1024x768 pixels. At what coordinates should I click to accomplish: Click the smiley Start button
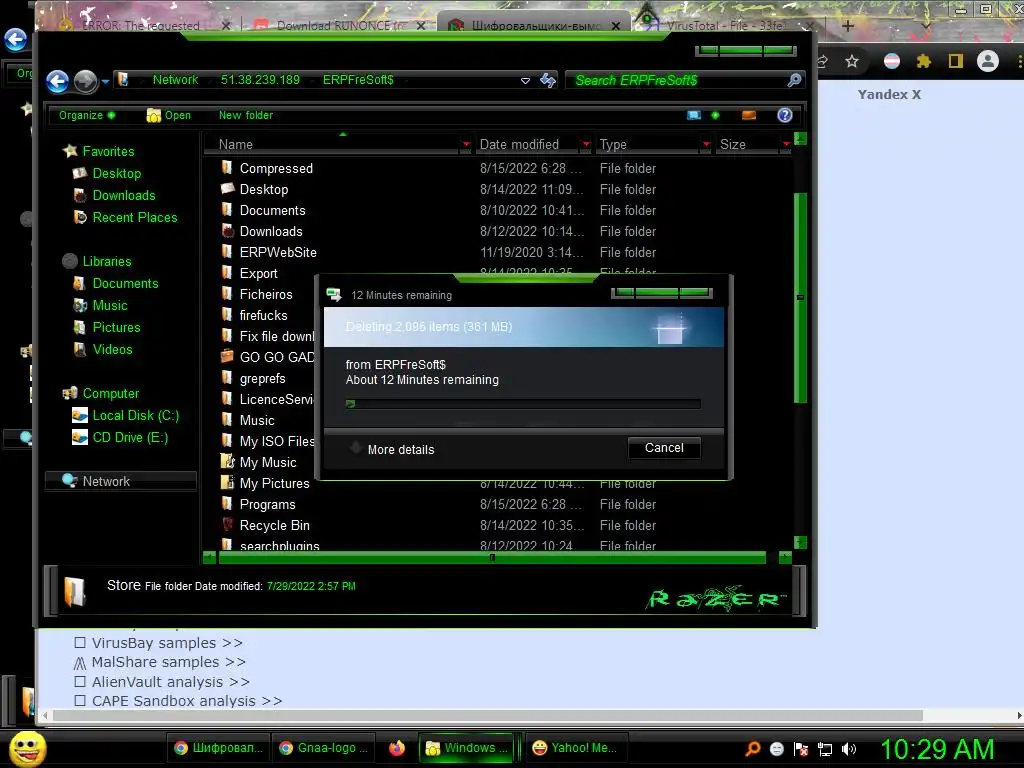click(x=27, y=748)
